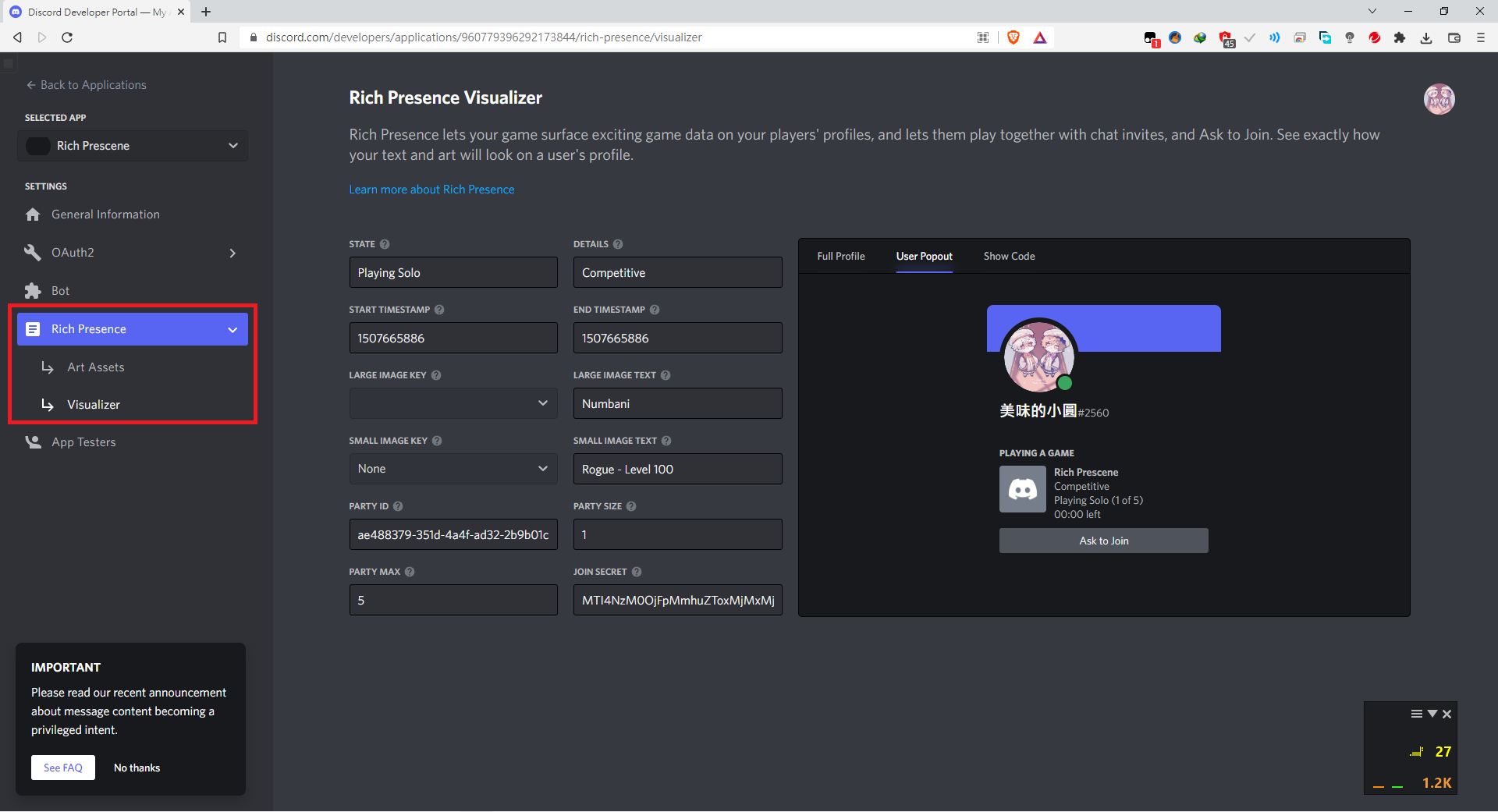Close the stats overlay with the X

tap(1448, 713)
